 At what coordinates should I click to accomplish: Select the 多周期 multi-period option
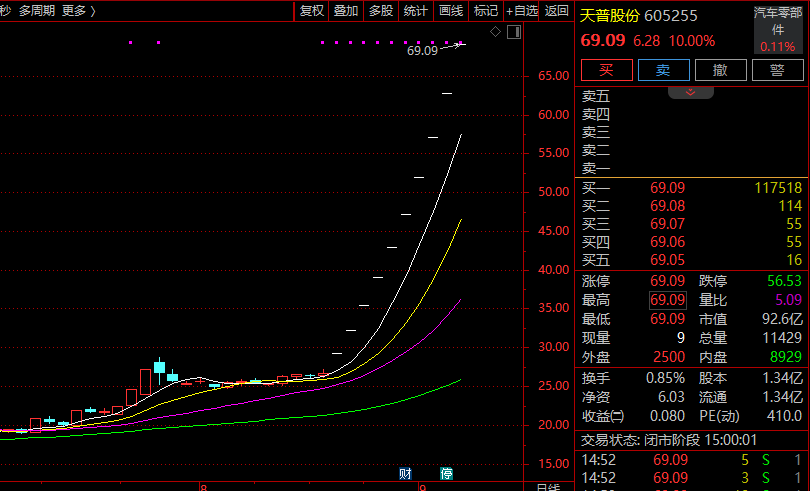coord(37,11)
